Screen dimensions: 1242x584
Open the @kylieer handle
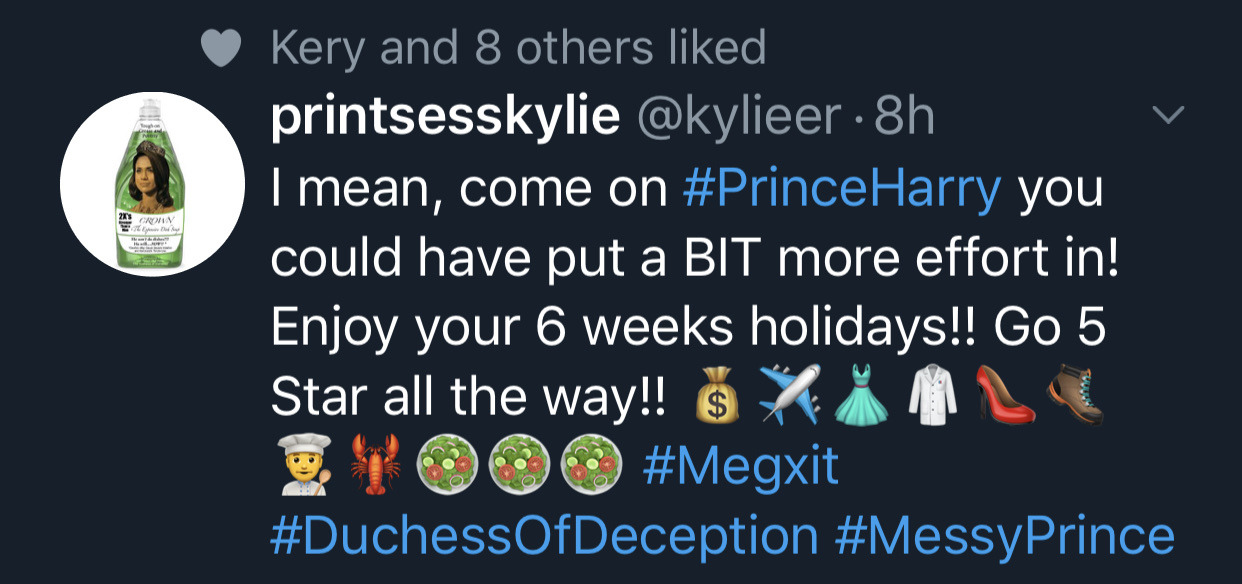pyautogui.click(x=736, y=119)
